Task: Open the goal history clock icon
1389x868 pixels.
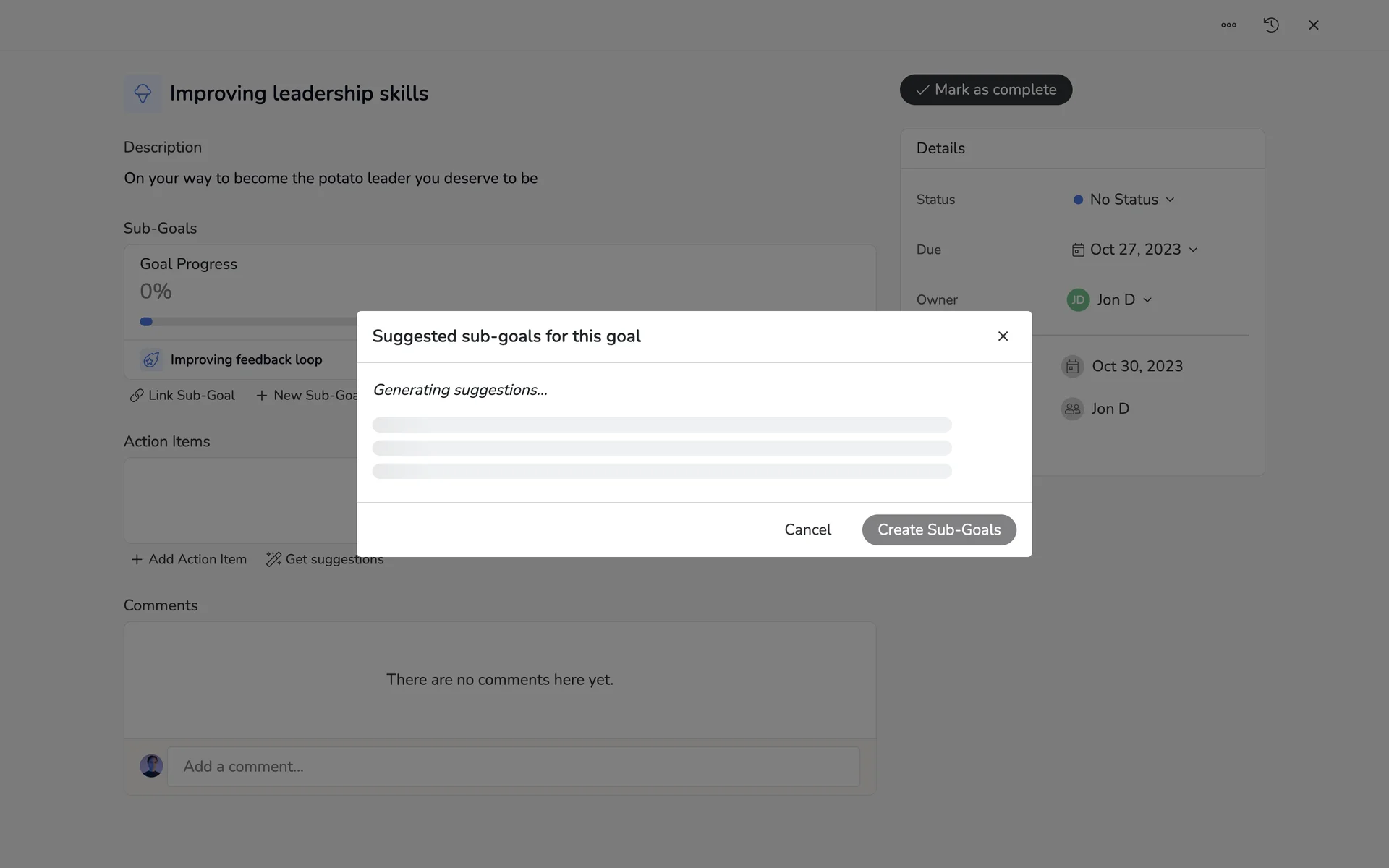Action: coord(1271,25)
